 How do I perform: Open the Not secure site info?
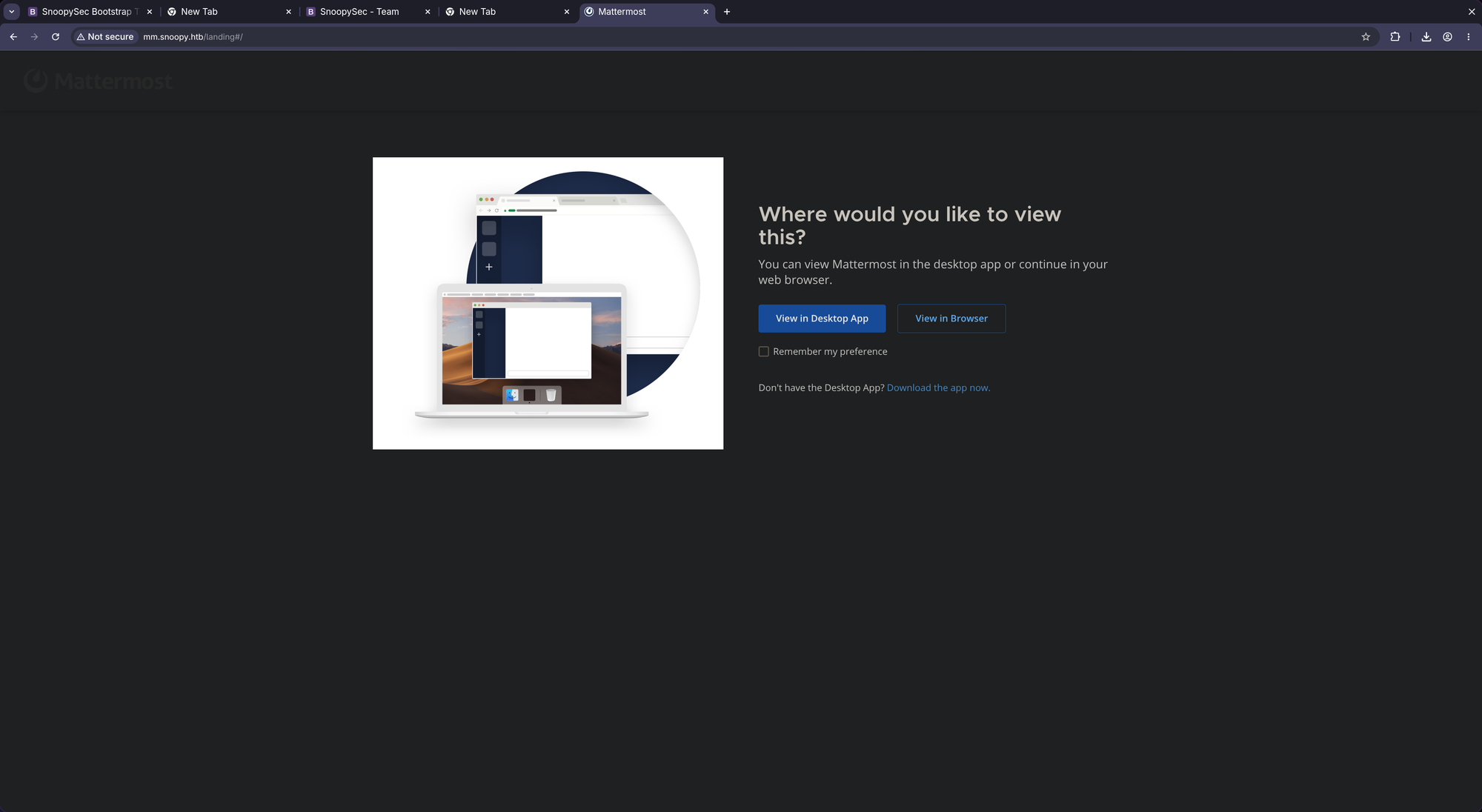tap(106, 37)
